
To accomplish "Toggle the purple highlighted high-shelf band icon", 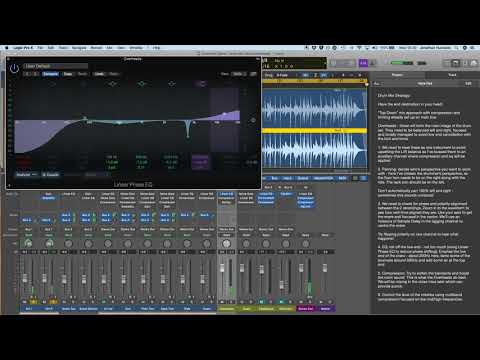I will (201, 83).
